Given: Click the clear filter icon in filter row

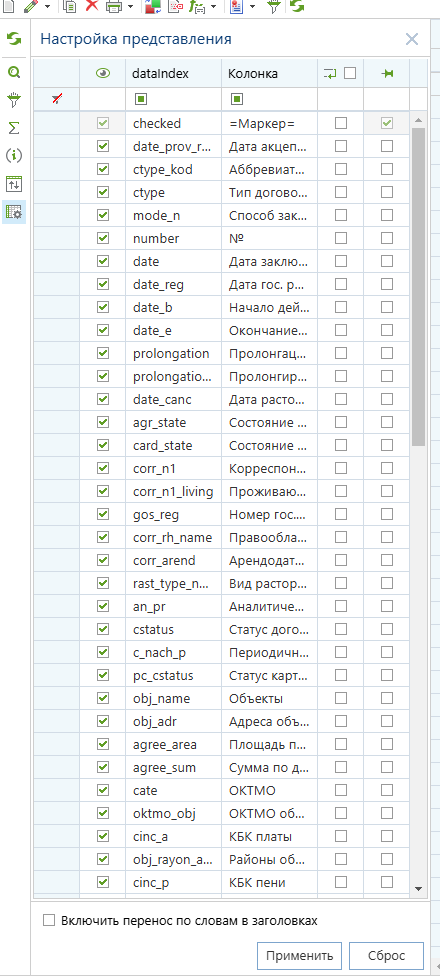Looking at the screenshot, I should pos(57,99).
